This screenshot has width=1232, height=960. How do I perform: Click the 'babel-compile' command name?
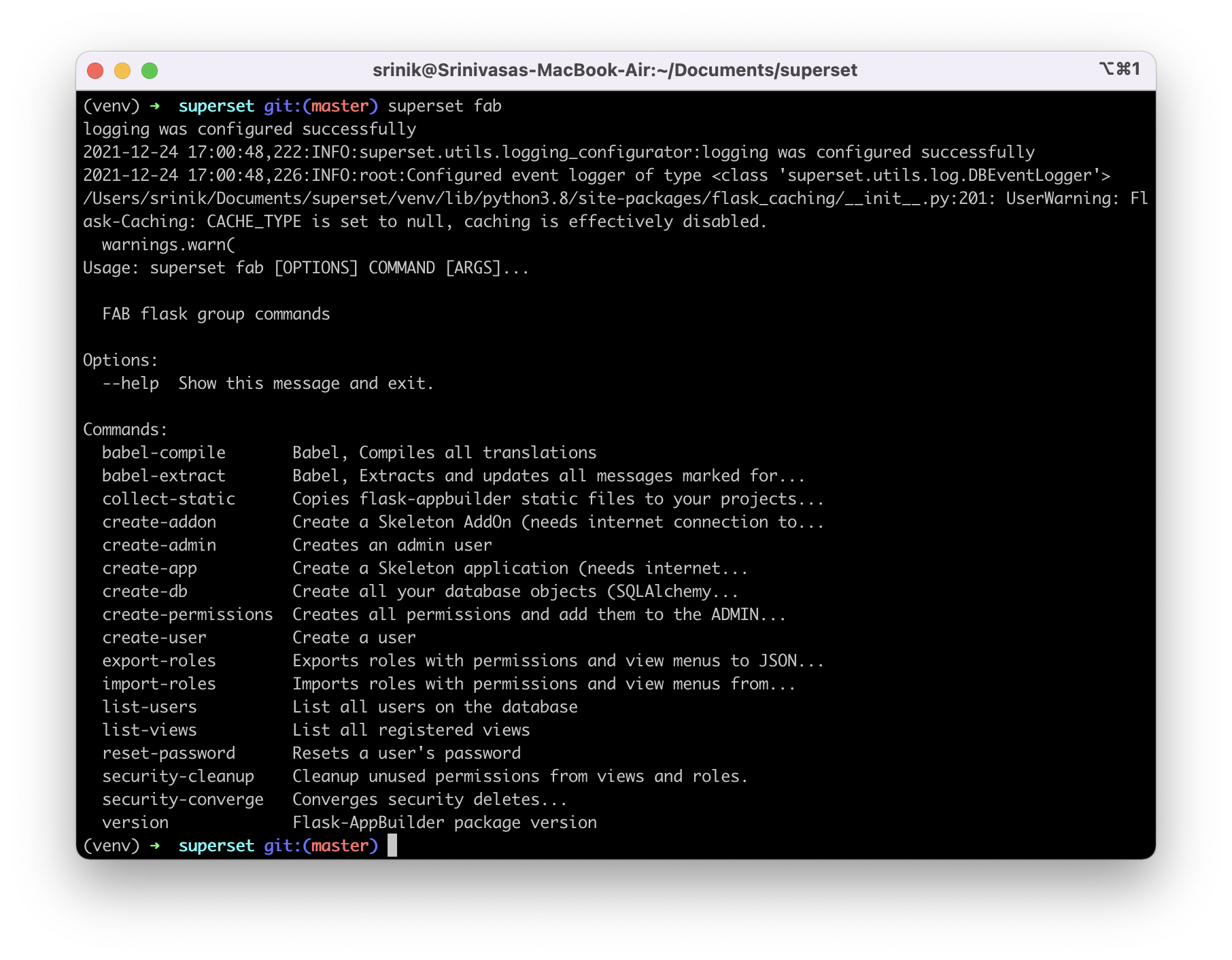[164, 453]
